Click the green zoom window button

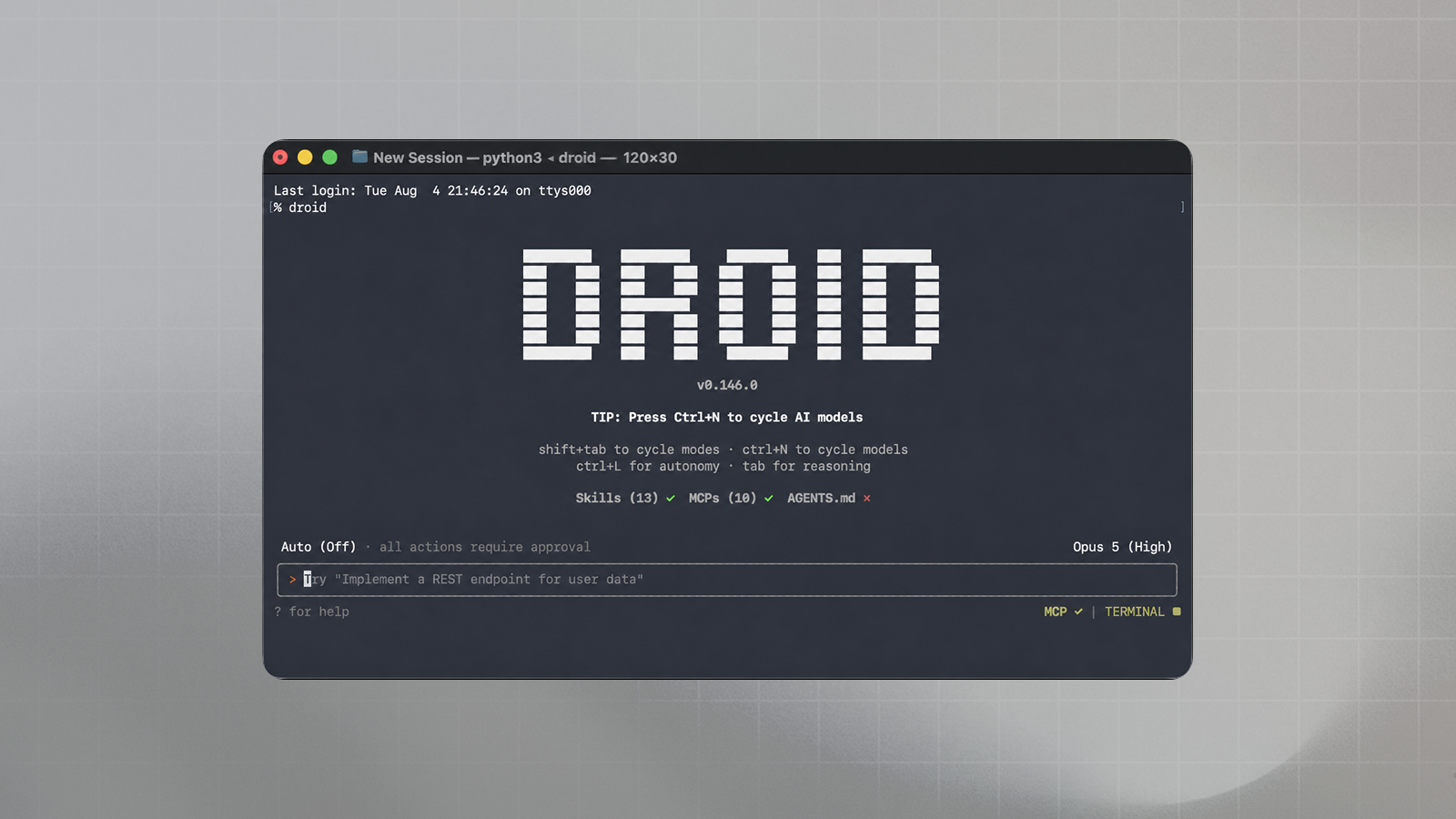coord(329,157)
